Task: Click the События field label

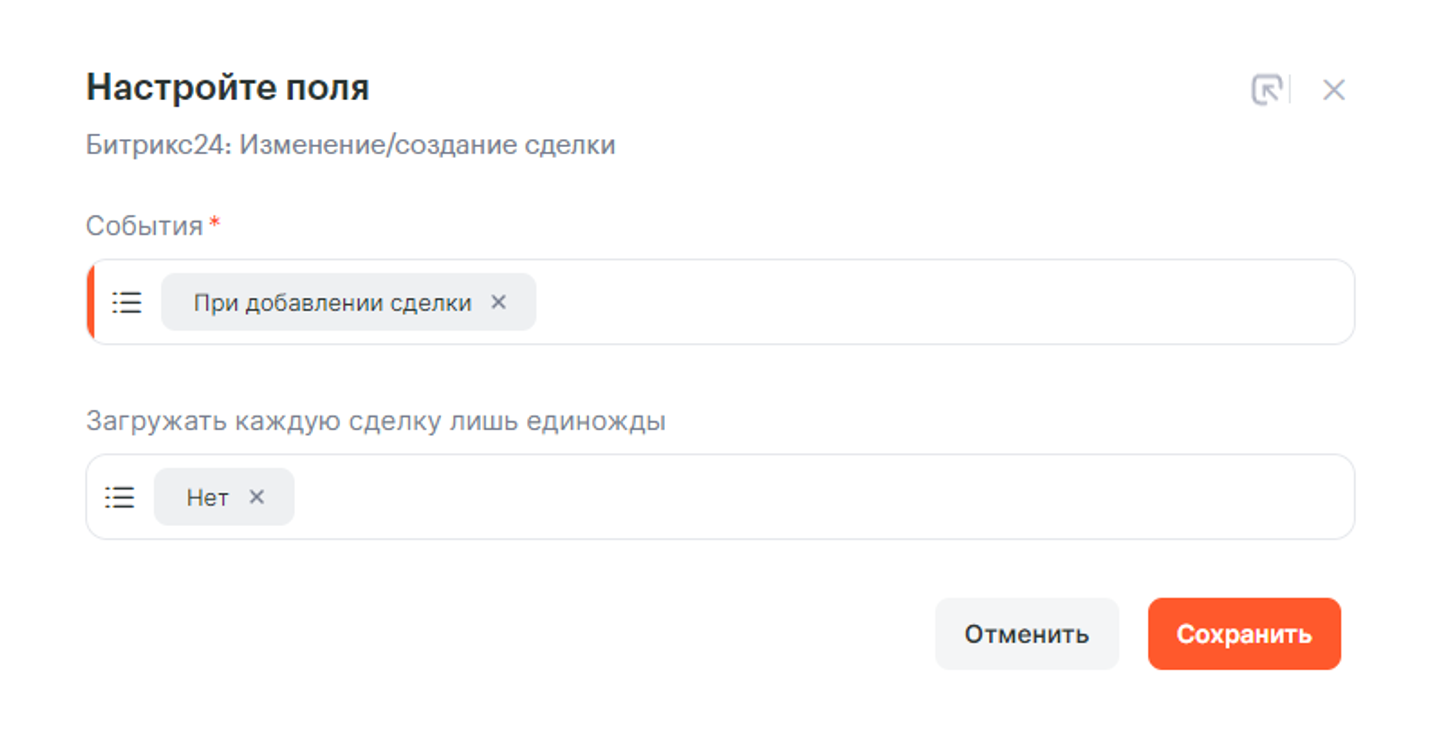Action: pos(144,226)
